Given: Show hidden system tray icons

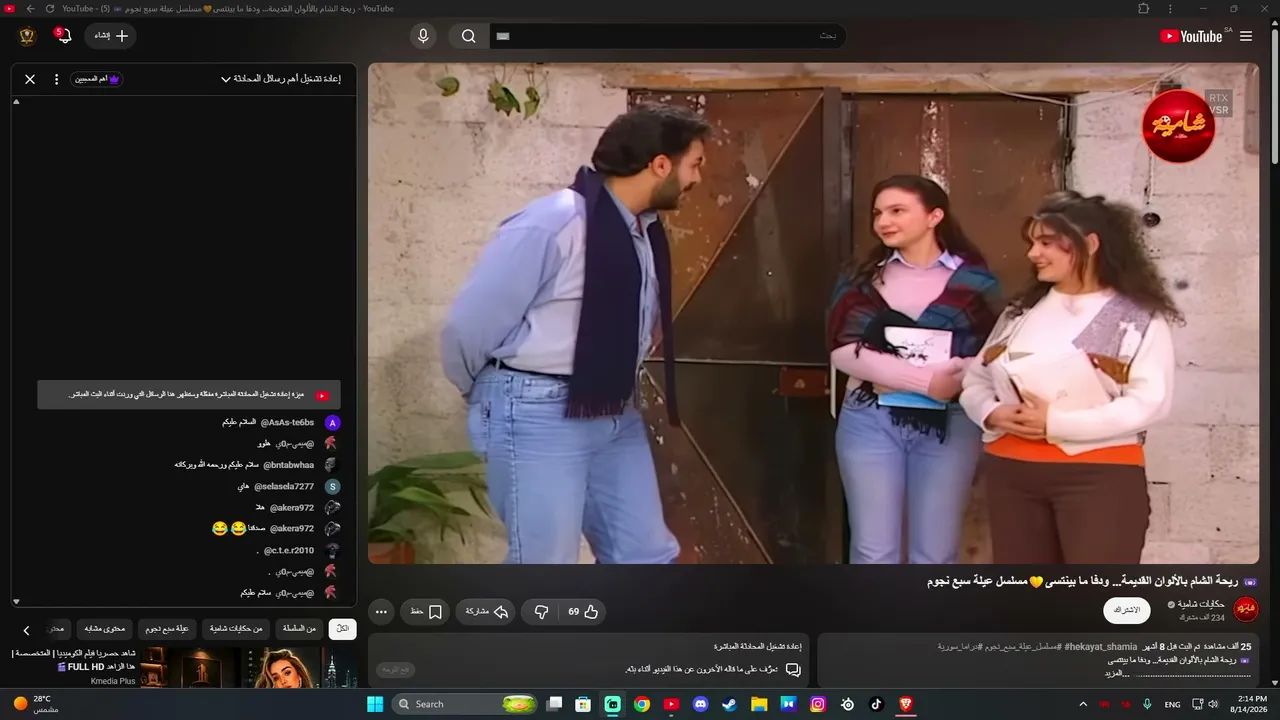Looking at the screenshot, I should click(x=1083, y=704).
